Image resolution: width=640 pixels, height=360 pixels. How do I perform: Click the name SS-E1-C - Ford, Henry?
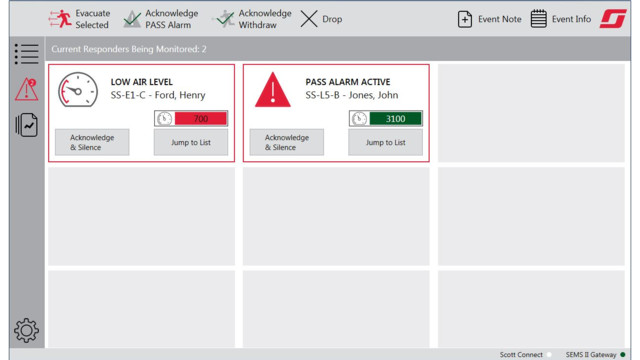click(158, 95)
